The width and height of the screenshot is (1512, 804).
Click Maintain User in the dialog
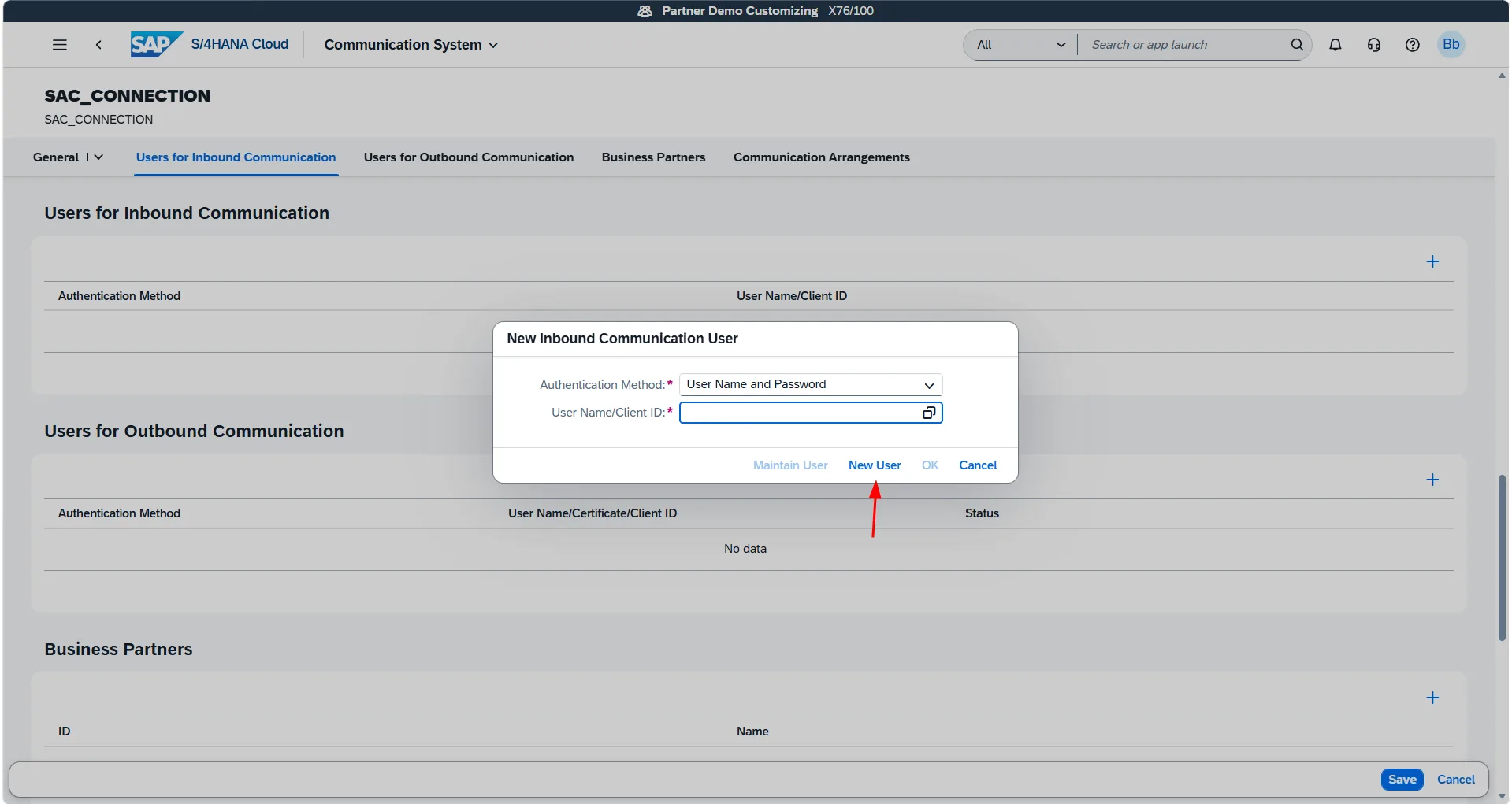coord(790,465)
